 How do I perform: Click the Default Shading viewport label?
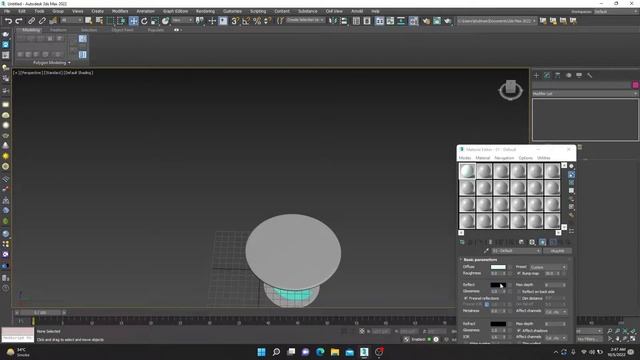(79, 73)
